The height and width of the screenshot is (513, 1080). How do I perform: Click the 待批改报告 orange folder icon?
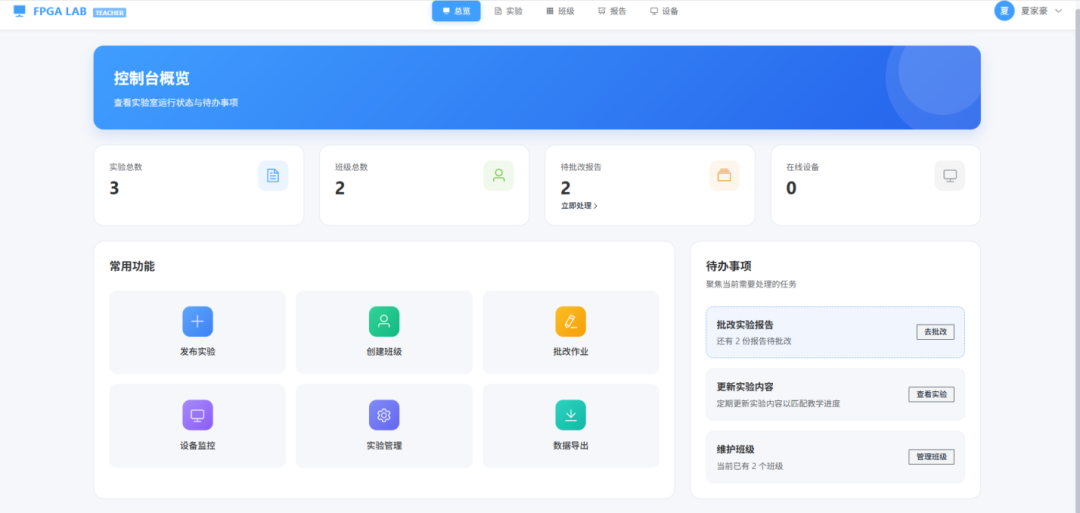(724, 176)
